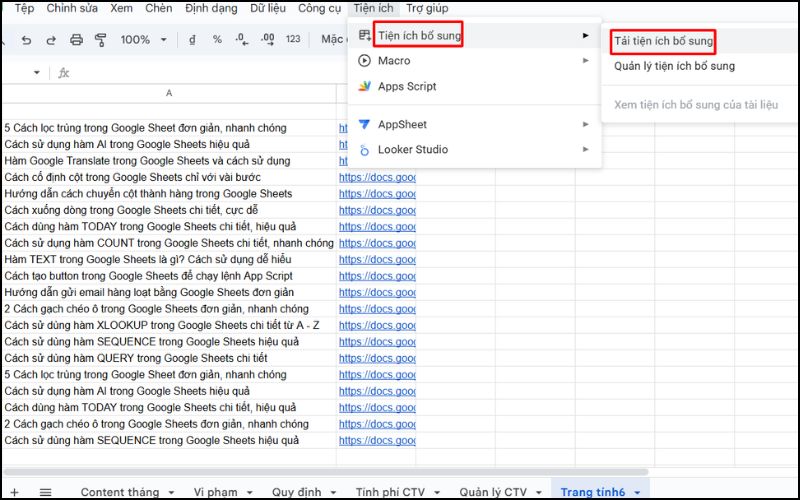
Task: Apply the đ currency format
Action: pyautogui.click(x=192, y=40)
